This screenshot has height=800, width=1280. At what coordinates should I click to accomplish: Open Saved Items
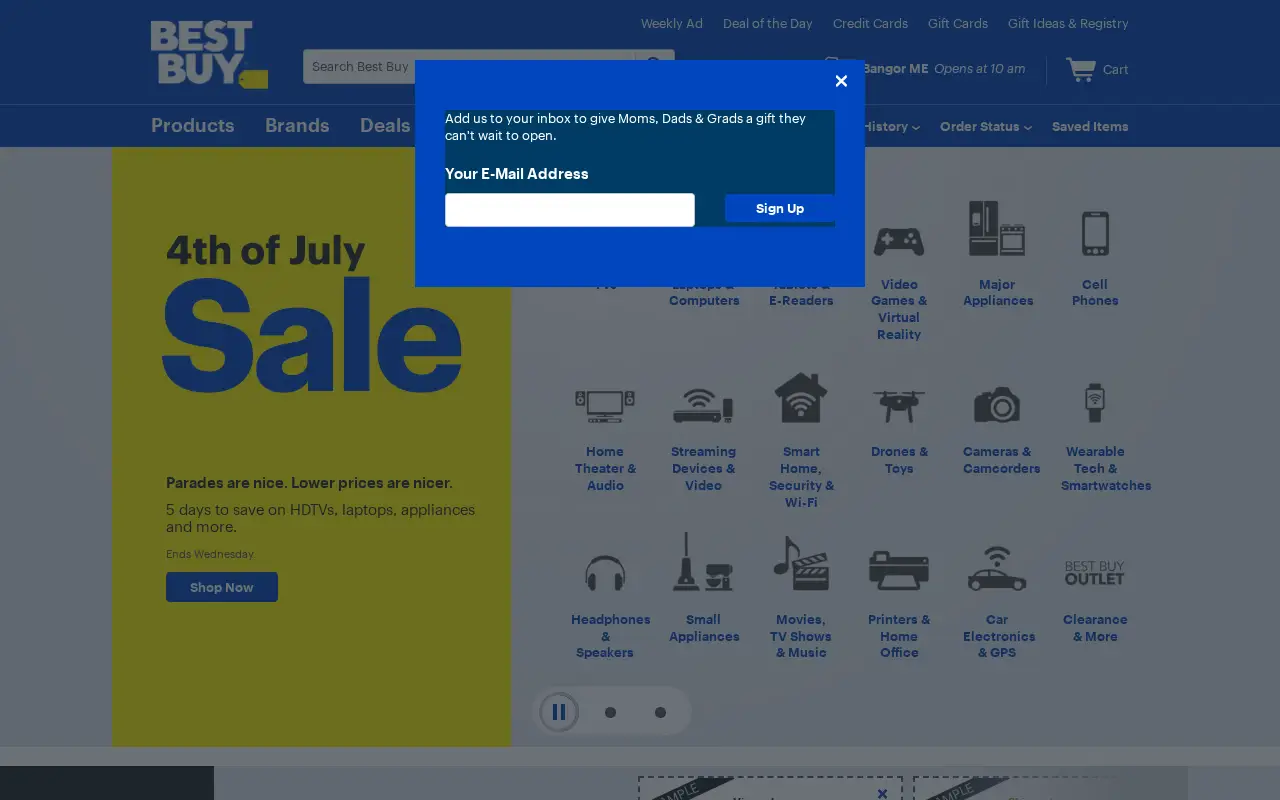[x=1090, y=126]
